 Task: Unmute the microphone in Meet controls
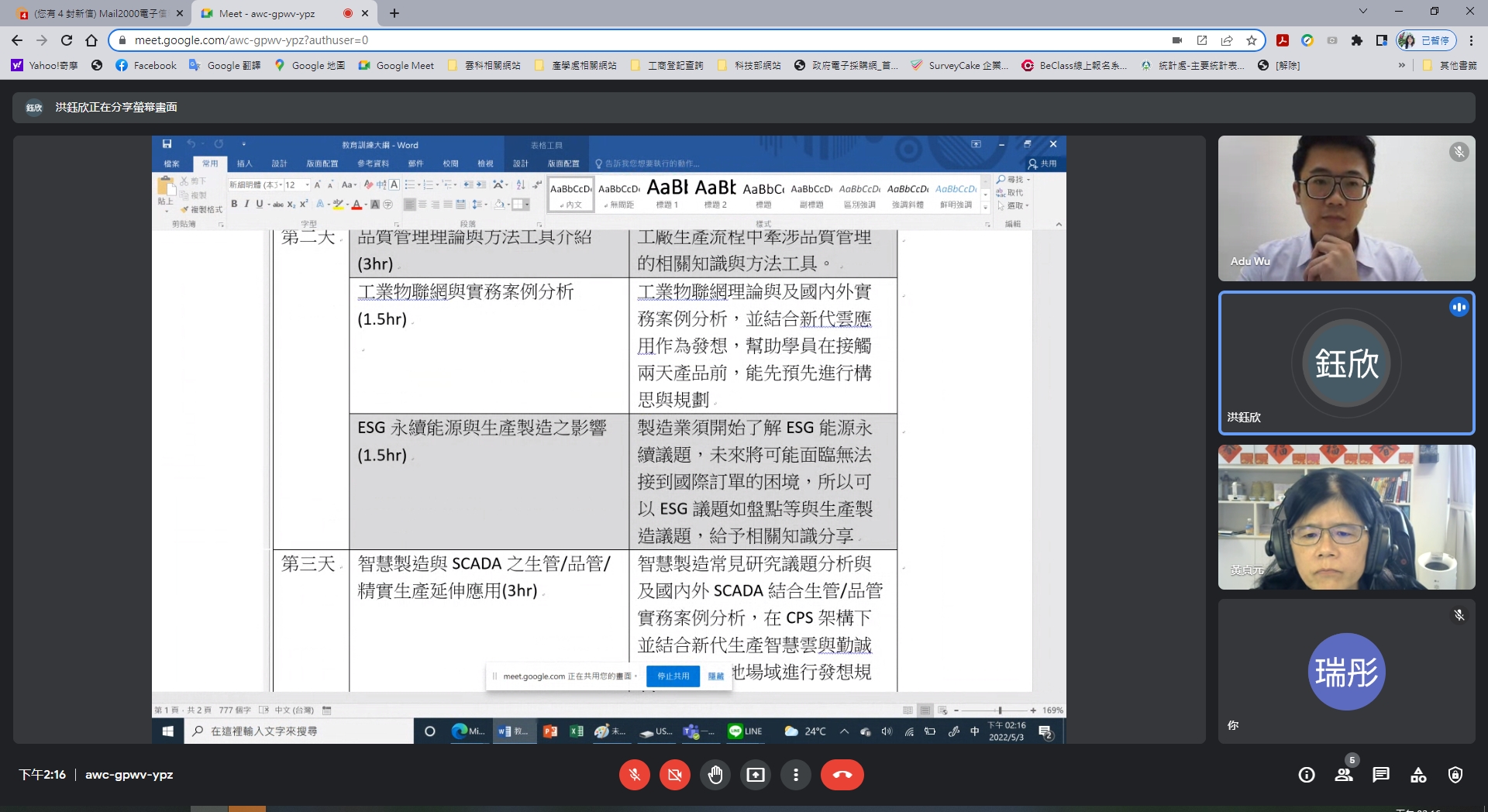pos(634,775)
